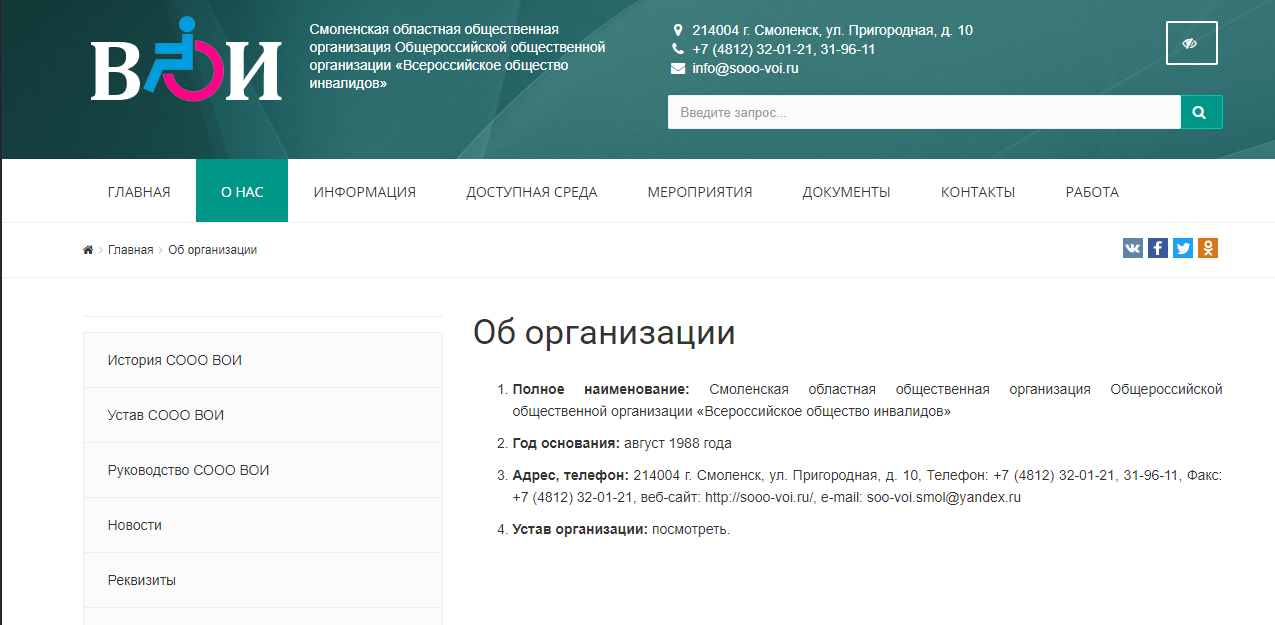Image resolution: width=1275 pixels, height=625 pixels.
Task: Click the envelope icon by email
Action: pos(678,69)
